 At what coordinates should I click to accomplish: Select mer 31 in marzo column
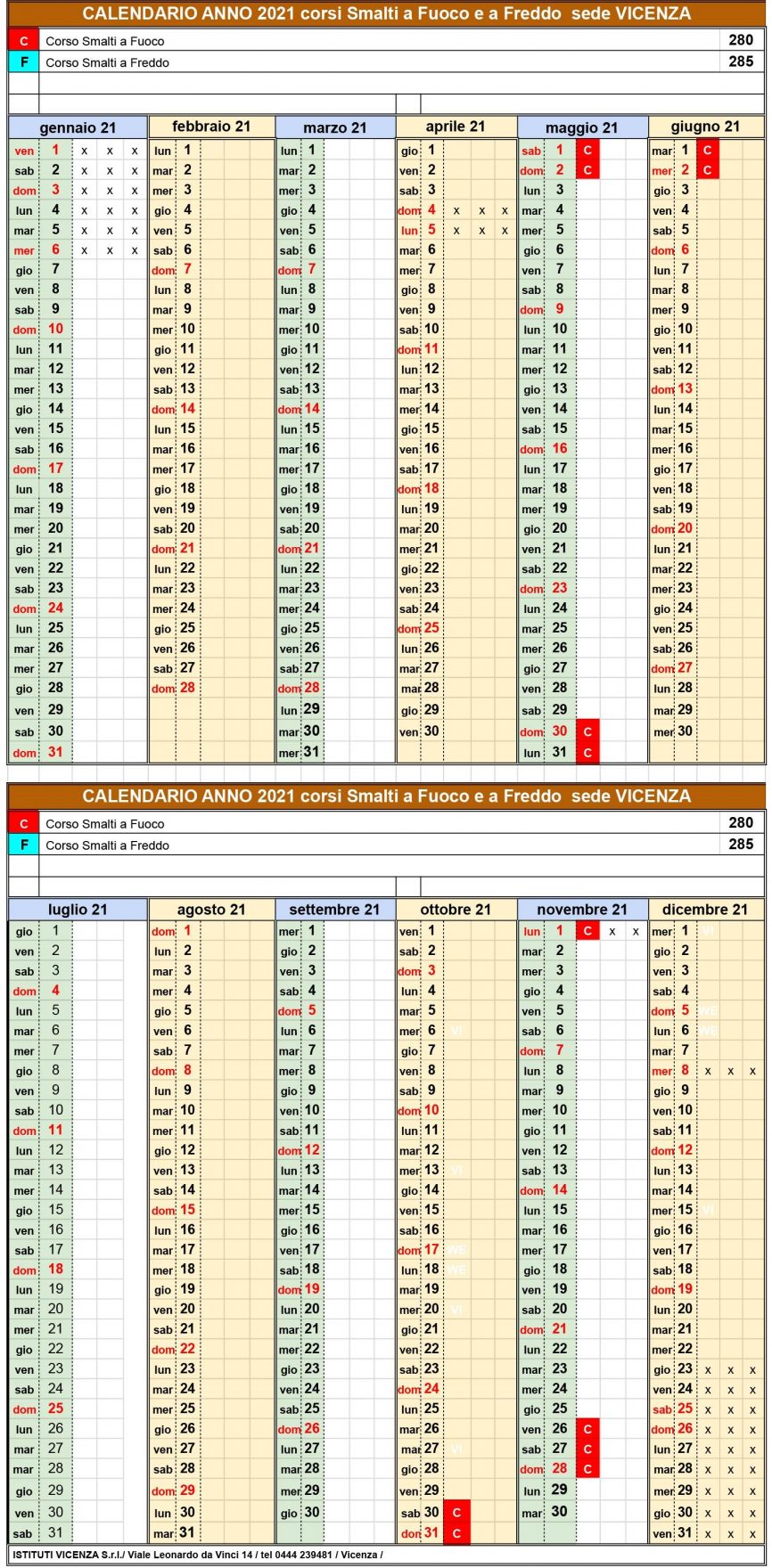point(300,752)
